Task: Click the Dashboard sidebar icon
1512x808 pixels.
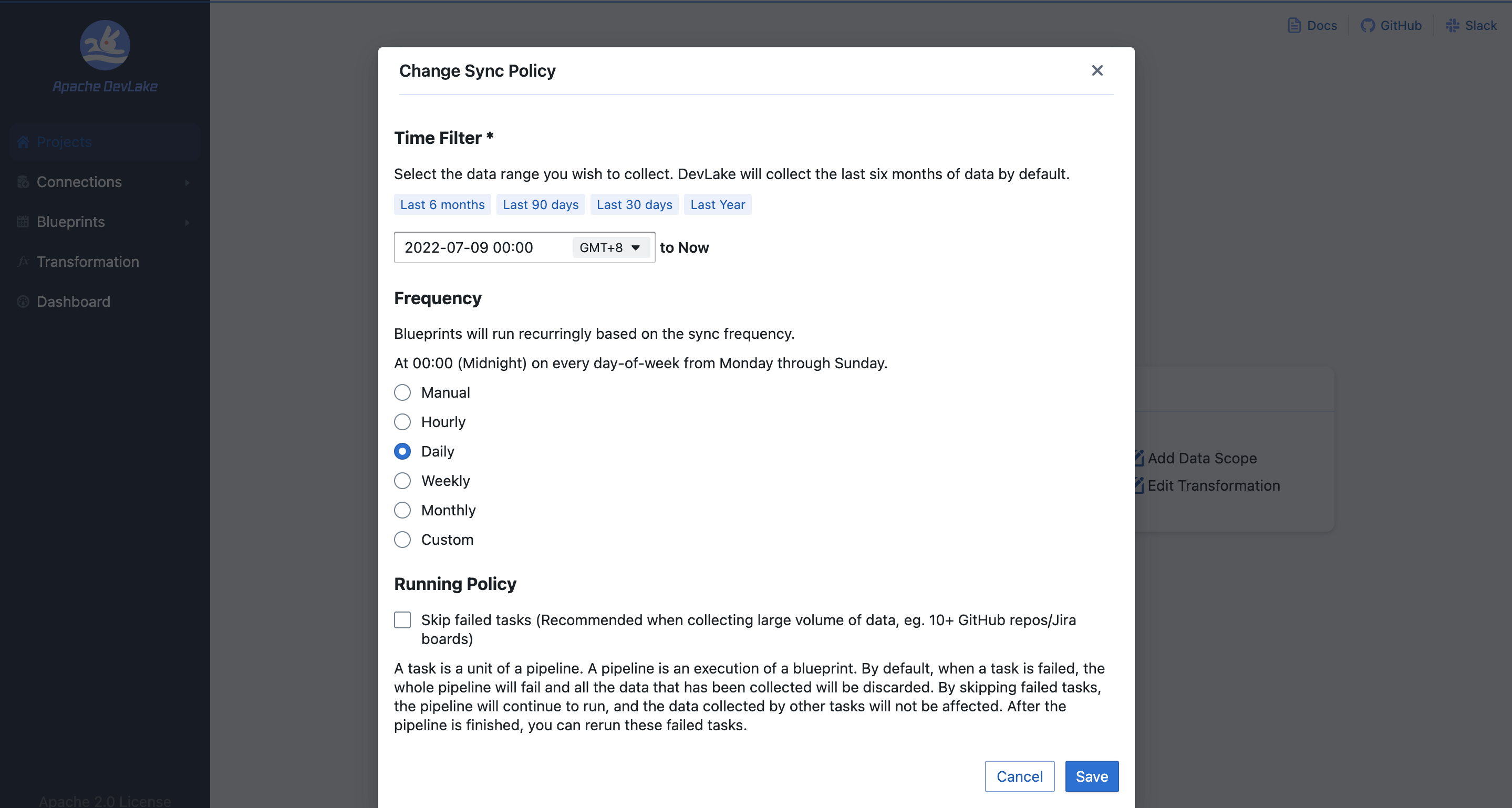Action: [23, 302]
